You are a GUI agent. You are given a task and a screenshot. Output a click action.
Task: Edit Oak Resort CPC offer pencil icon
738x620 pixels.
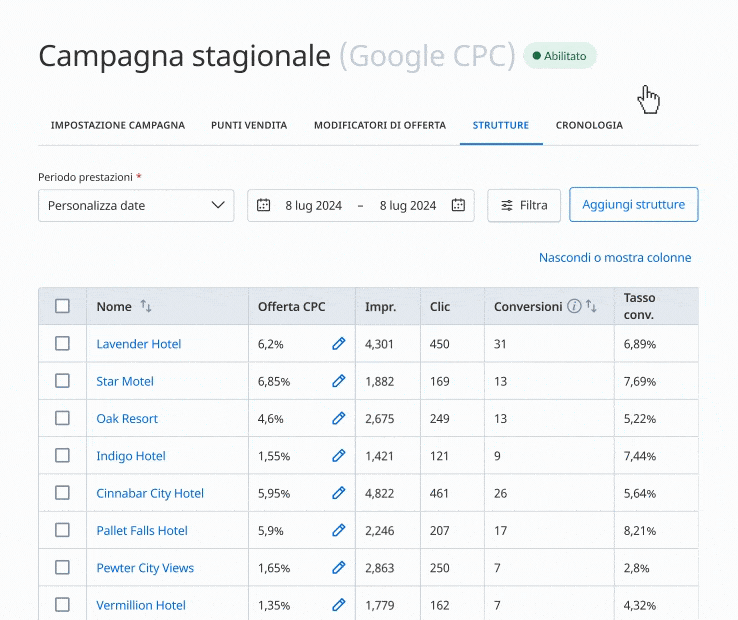click(338, 419)
